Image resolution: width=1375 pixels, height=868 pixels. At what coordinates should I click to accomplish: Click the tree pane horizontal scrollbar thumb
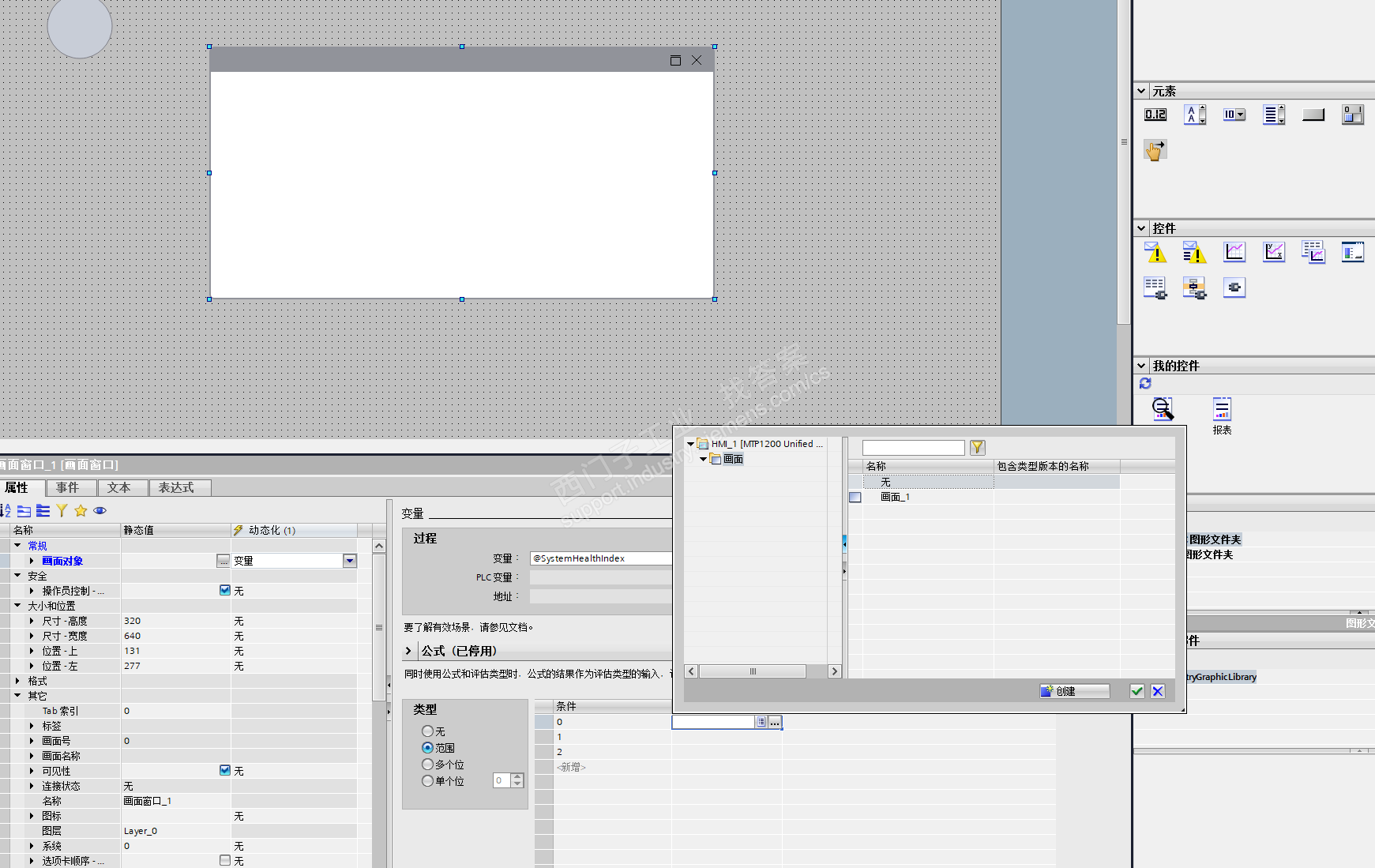(753, 671)
